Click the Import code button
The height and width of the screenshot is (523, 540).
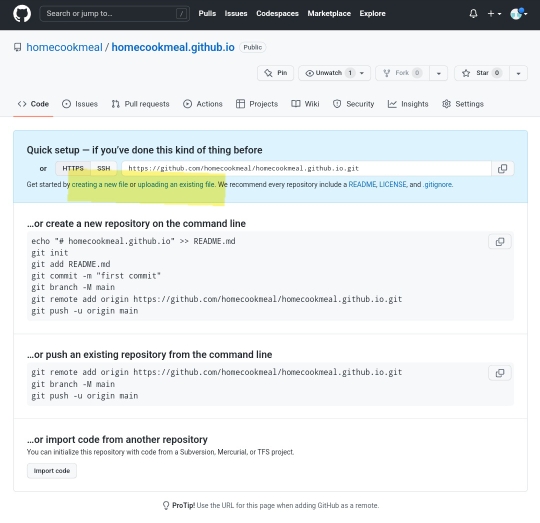coord(52,471)
